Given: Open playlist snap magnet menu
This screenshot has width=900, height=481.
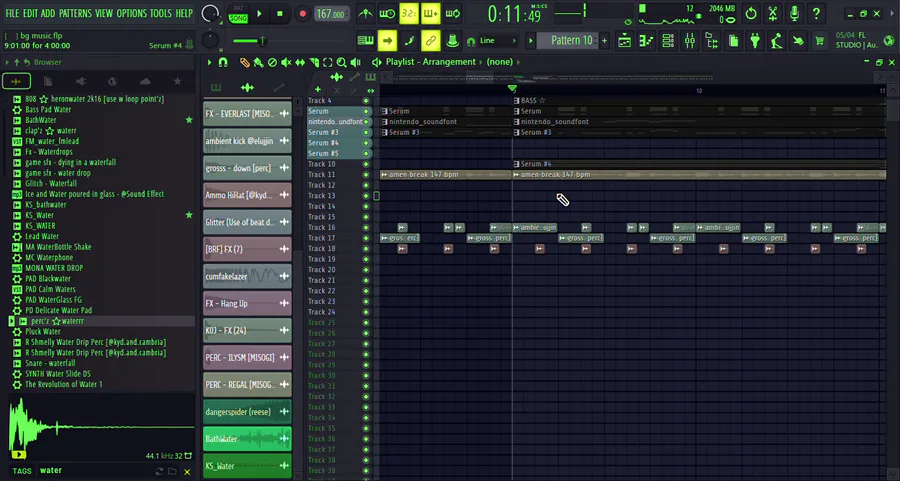Looking at the screenshot, I should tap(223, 63).
